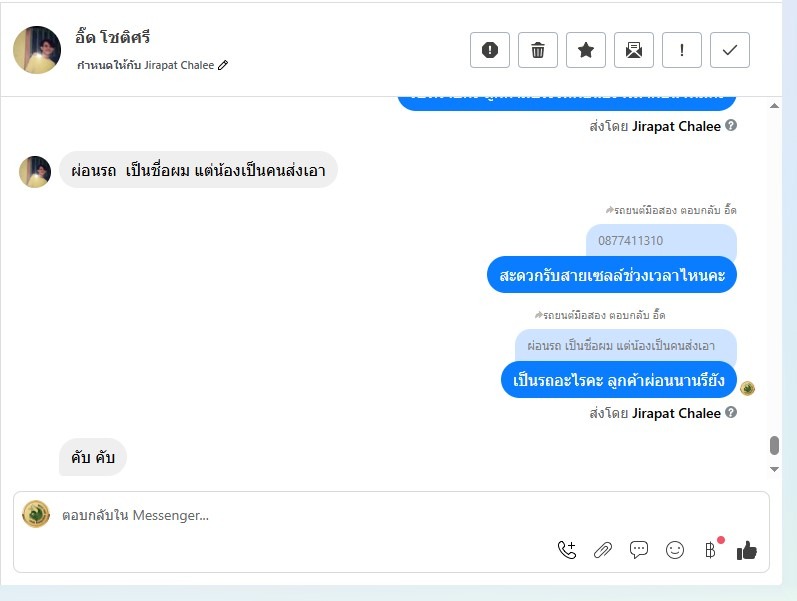
Task: Open the emoji picker smiley icon
Action: click(x=675, y=550)
